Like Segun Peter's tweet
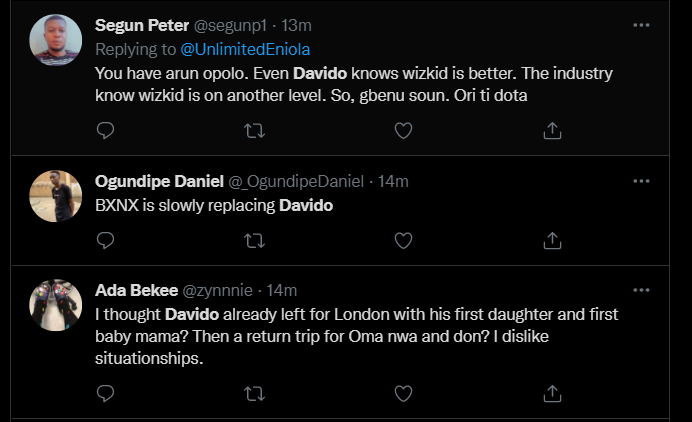This screenshot has width=692, height=422. click(x=403, y=130)
